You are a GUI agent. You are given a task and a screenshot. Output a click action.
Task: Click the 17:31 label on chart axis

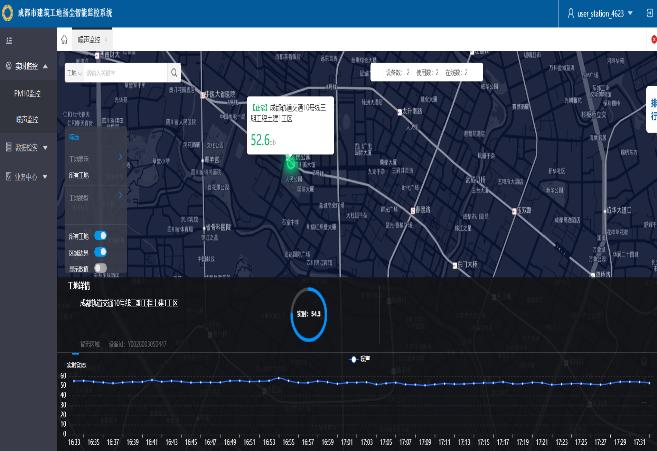(x=639, y=442)
